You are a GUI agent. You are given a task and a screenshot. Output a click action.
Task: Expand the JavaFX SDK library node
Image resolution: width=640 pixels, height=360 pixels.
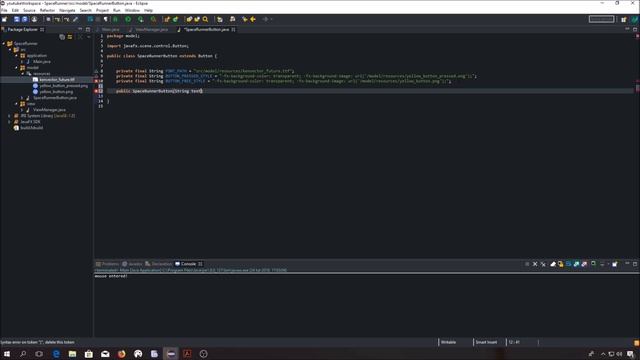point(9,122)
